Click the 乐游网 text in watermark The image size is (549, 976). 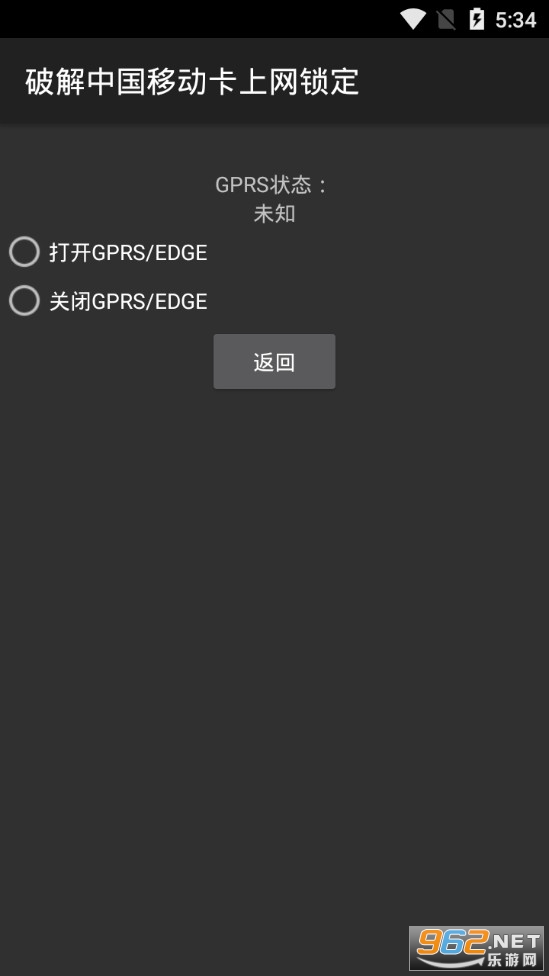pos(512,959)
